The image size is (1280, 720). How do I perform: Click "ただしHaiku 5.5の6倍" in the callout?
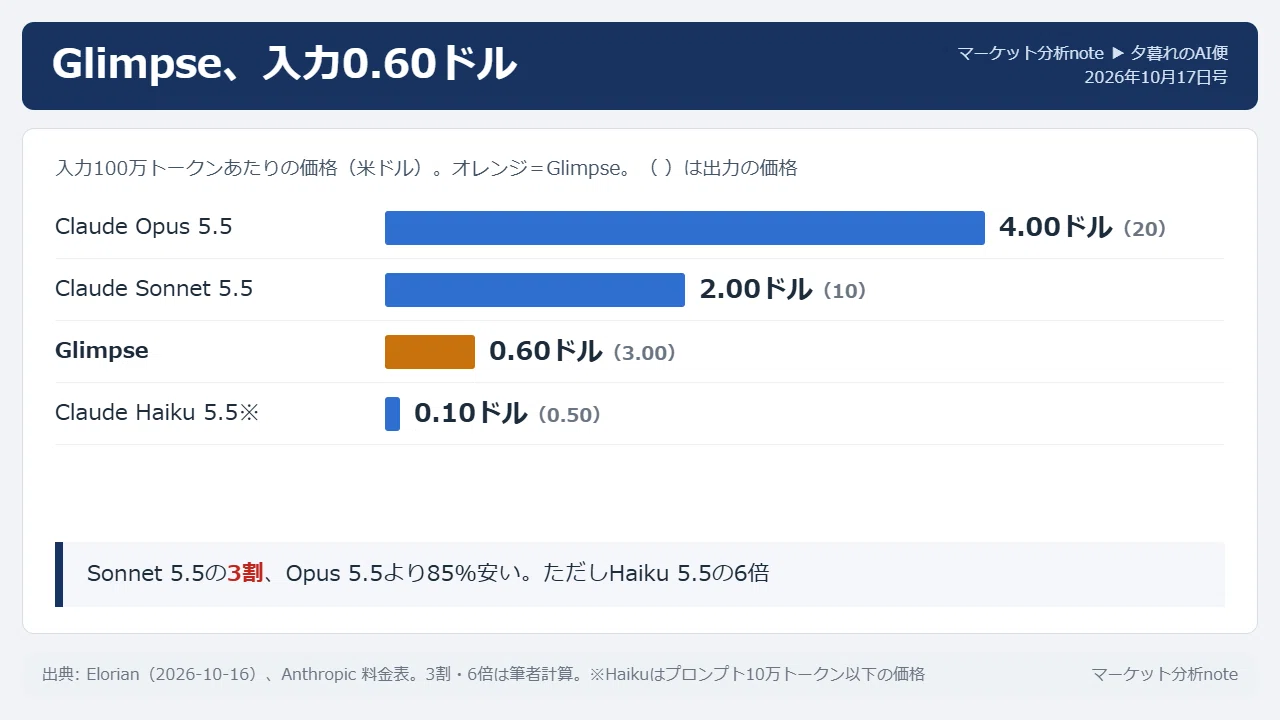(656, 574)
